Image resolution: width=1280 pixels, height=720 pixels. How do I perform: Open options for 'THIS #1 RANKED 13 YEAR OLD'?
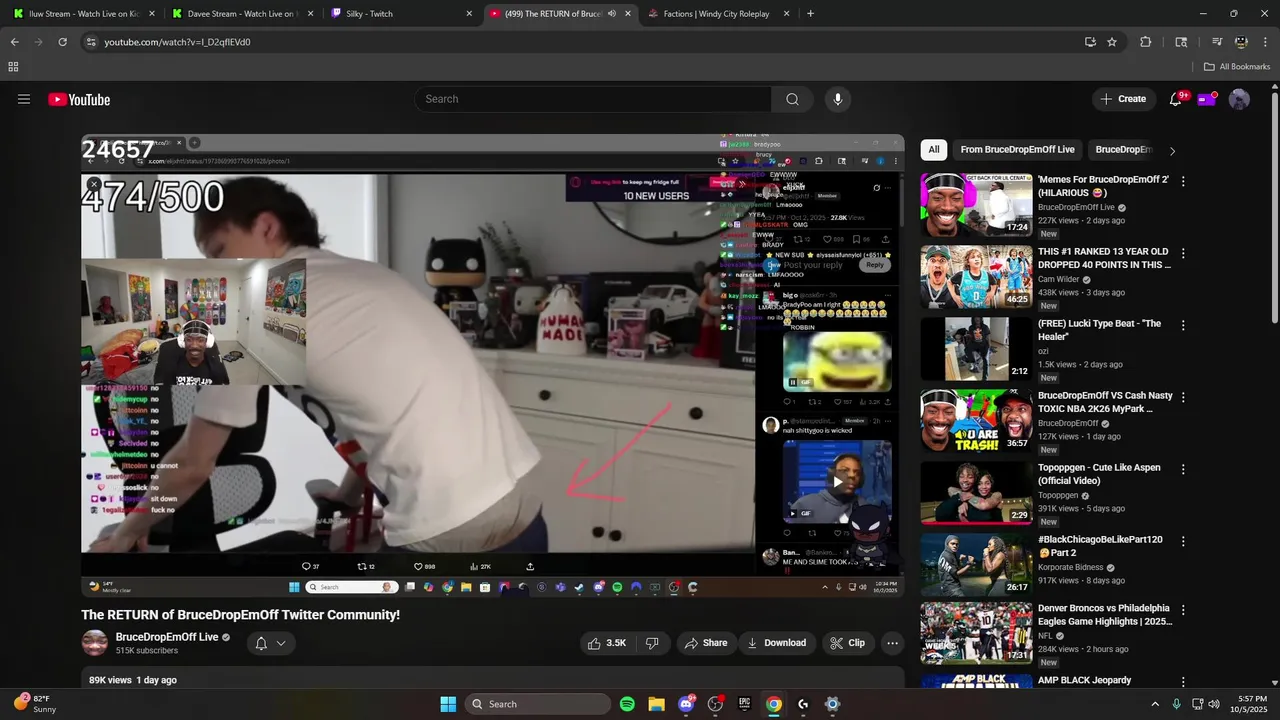[1183, 254]
